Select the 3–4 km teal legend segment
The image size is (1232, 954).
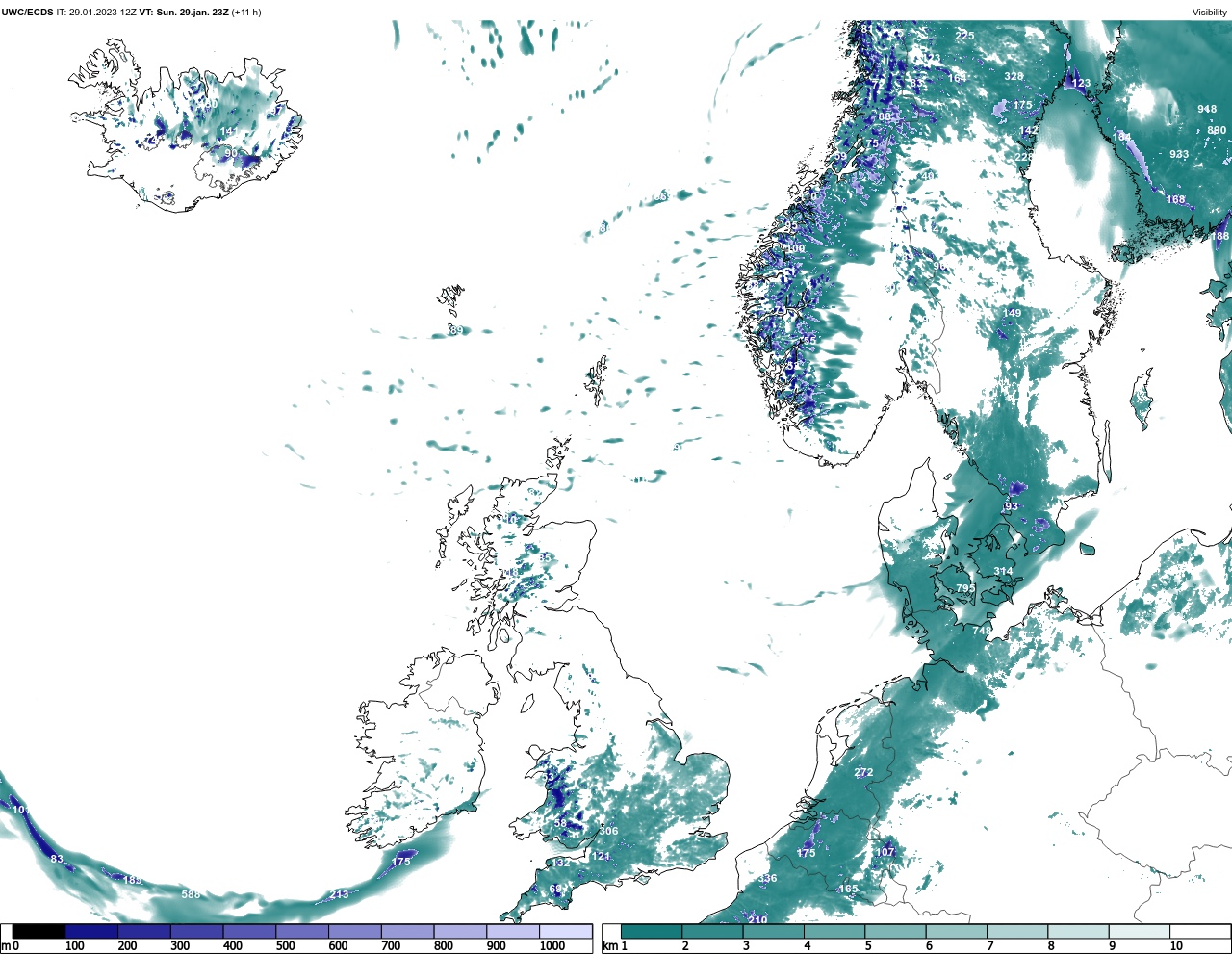coord(774,931)
